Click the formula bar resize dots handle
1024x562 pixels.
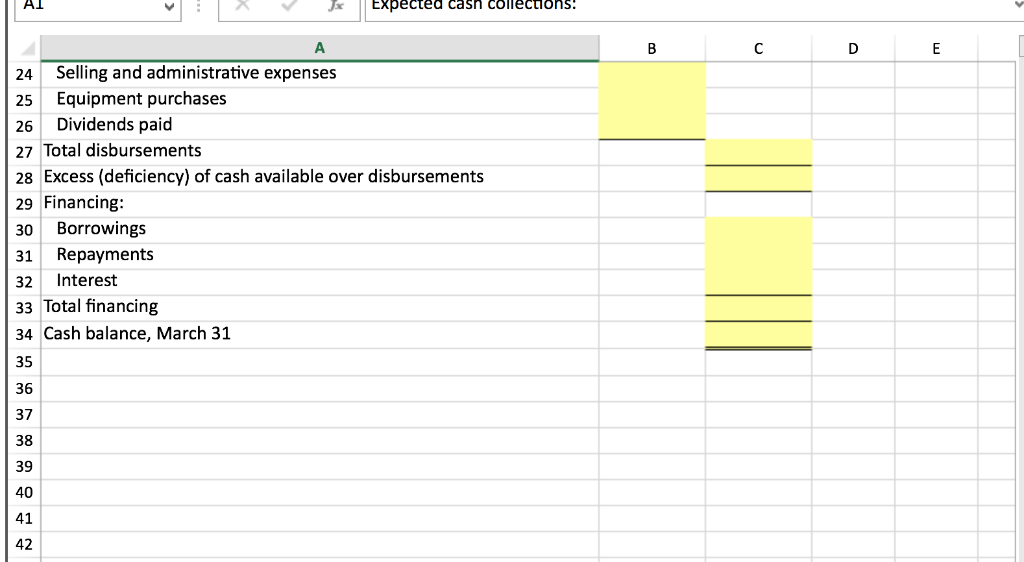point(199,7)
